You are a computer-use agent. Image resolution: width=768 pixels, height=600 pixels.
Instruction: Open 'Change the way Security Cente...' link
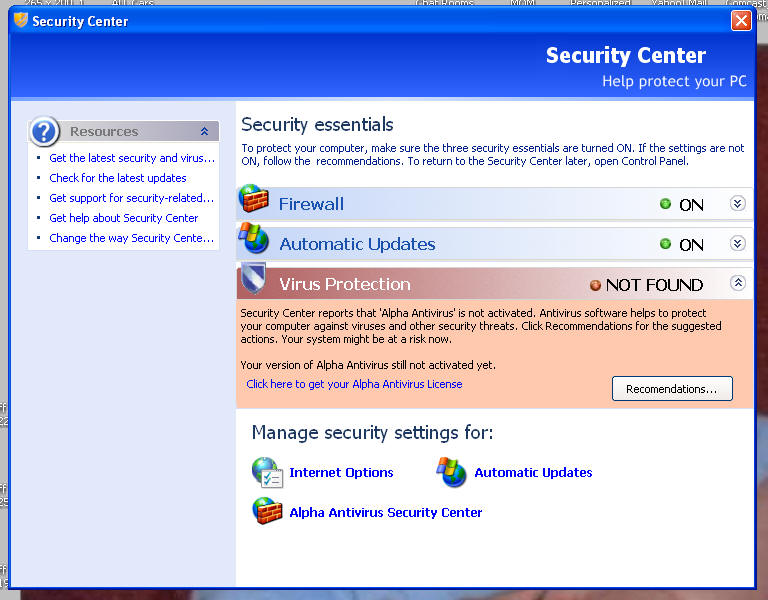(131, 239)
